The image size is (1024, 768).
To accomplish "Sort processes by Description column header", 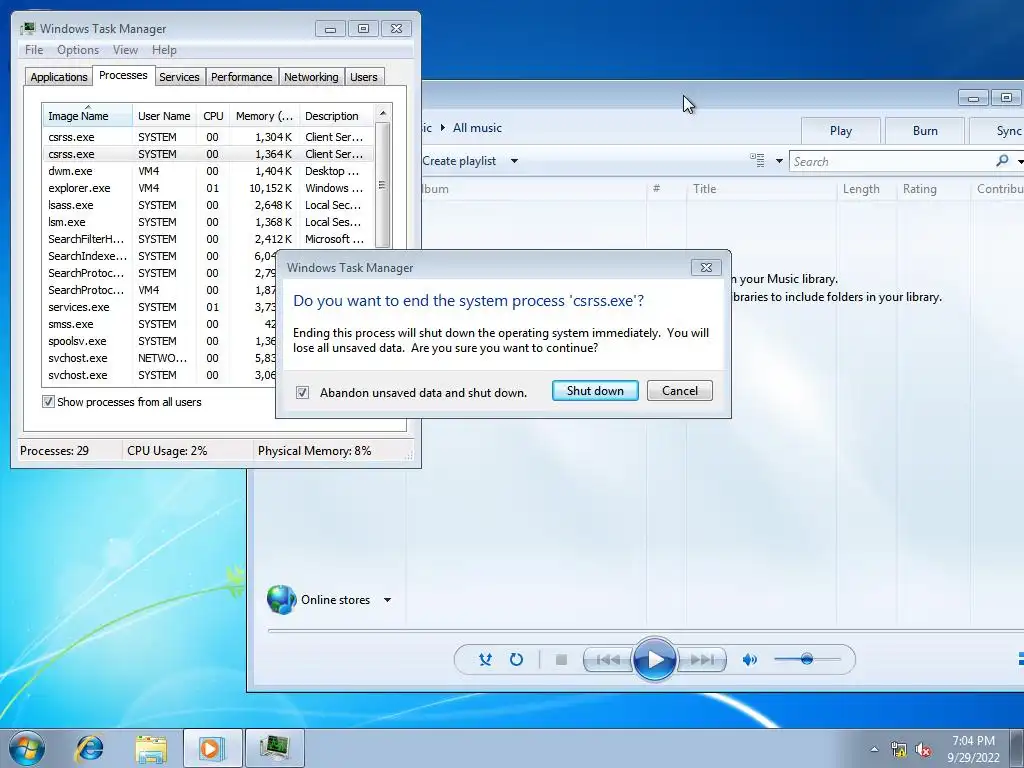I will tap(338, 116).
